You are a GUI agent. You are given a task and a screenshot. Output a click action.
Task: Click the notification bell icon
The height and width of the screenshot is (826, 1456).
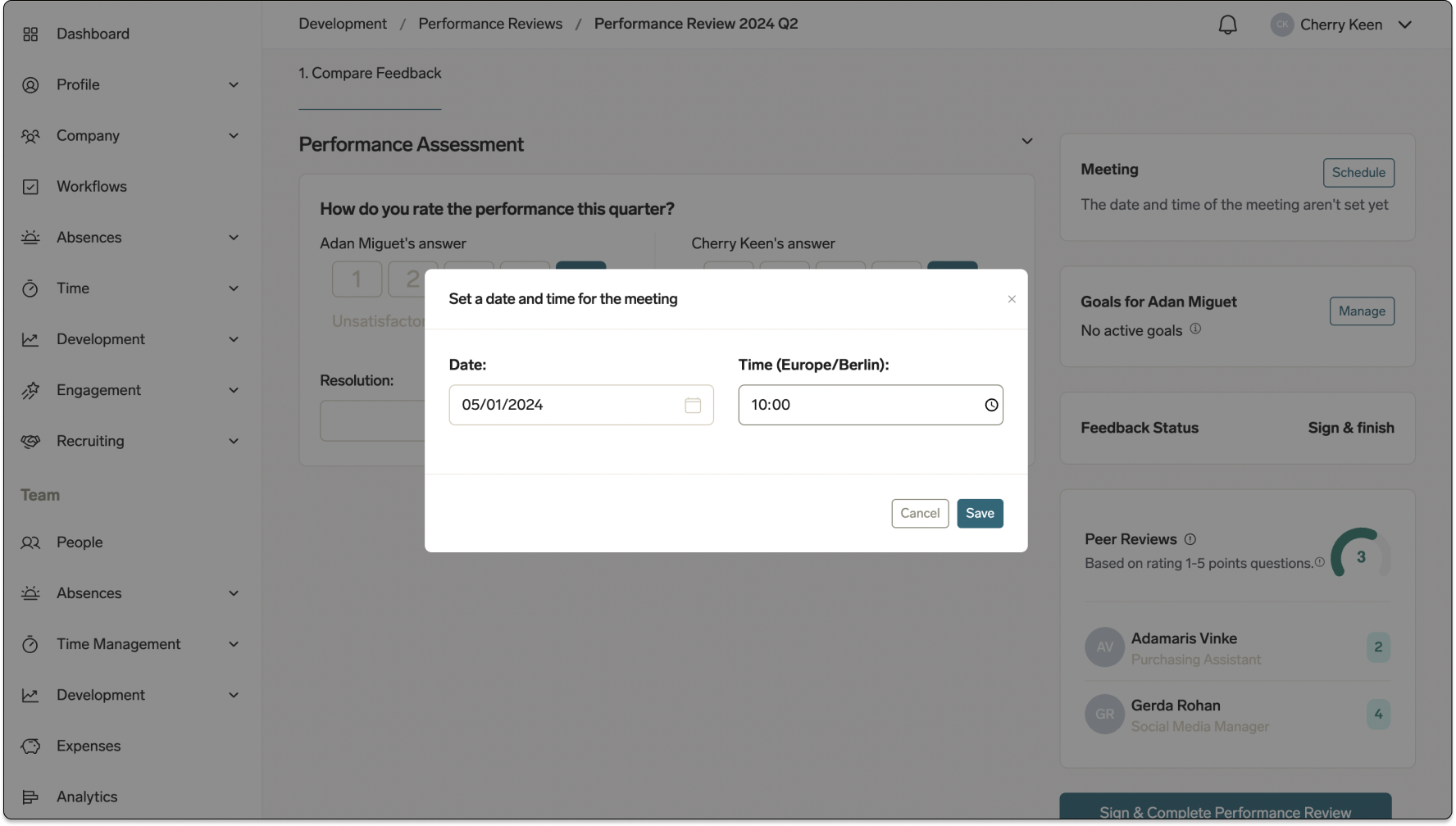point(1227,25)
